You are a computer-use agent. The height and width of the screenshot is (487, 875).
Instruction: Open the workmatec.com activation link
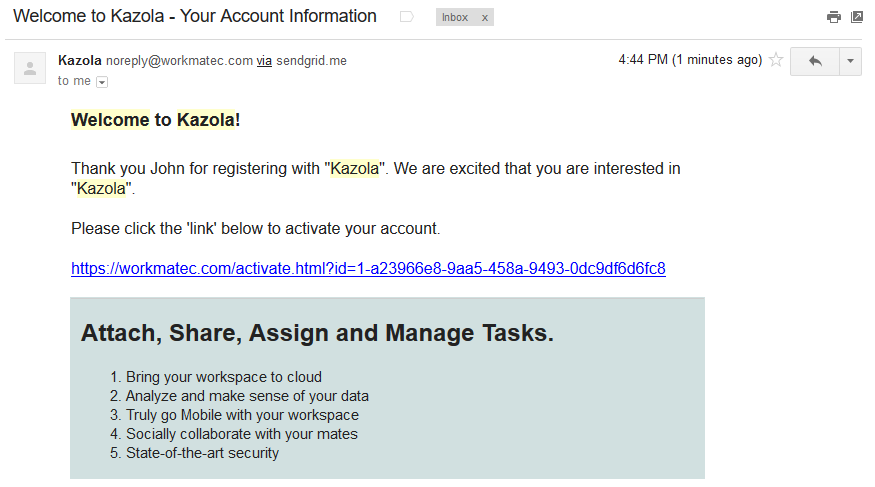pyautogui.click(x=368, y=268)
